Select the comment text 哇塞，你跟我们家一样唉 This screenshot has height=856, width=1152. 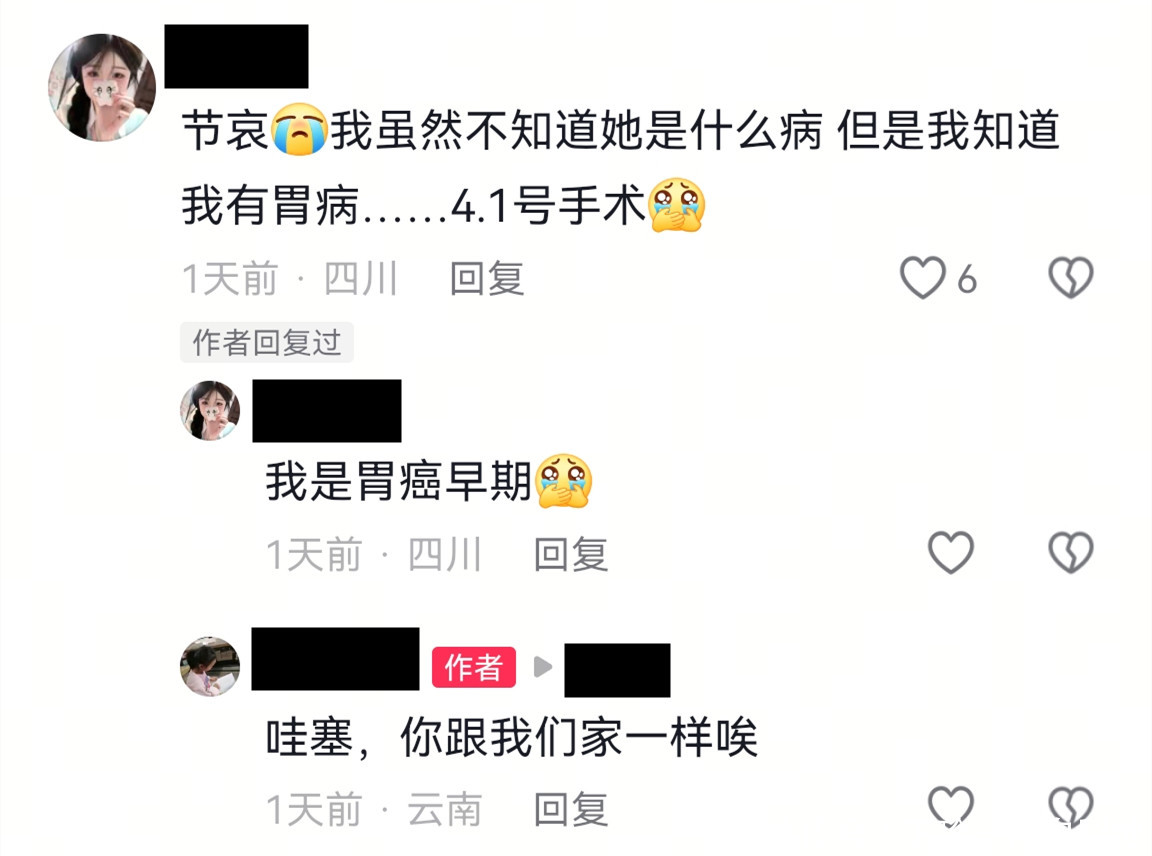[512, 738]
